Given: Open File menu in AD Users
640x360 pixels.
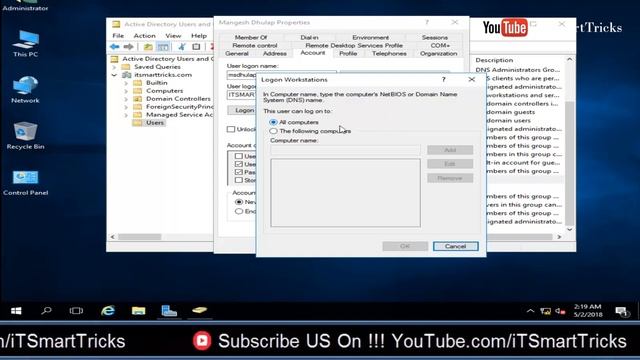Looking at the screenshot, I should pos(118,36).
